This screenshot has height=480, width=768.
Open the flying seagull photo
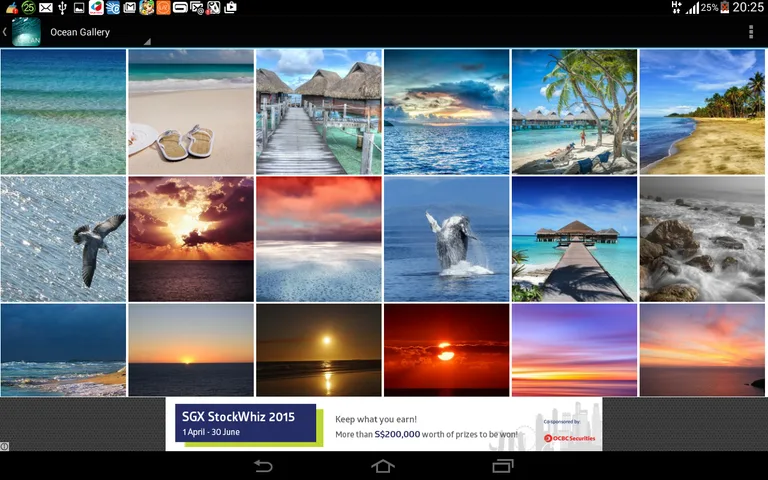coord(63,239)
